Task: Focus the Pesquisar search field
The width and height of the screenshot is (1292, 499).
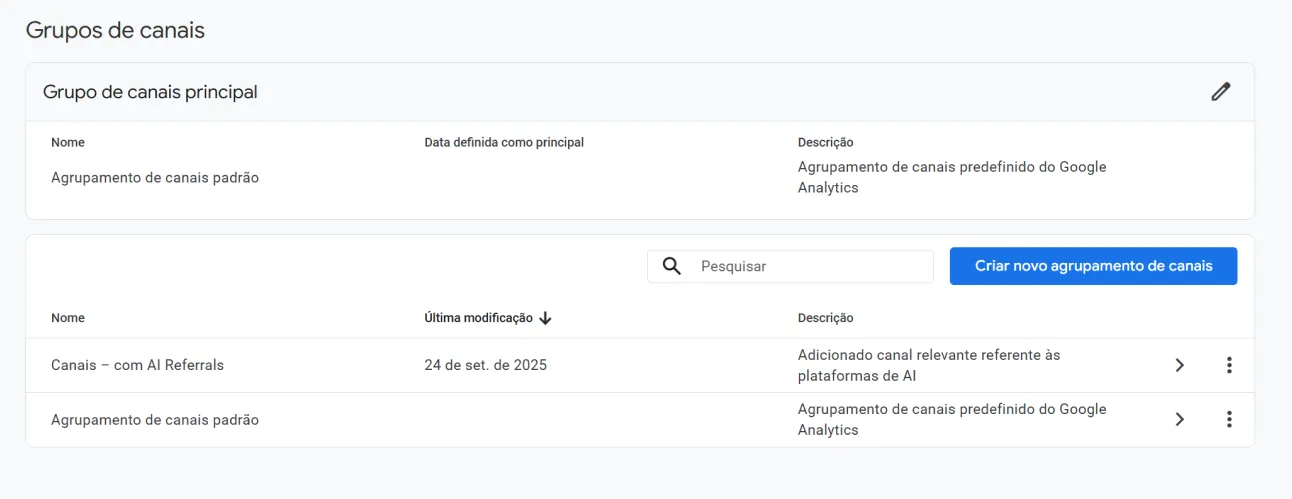Action: tap(810, 266)
